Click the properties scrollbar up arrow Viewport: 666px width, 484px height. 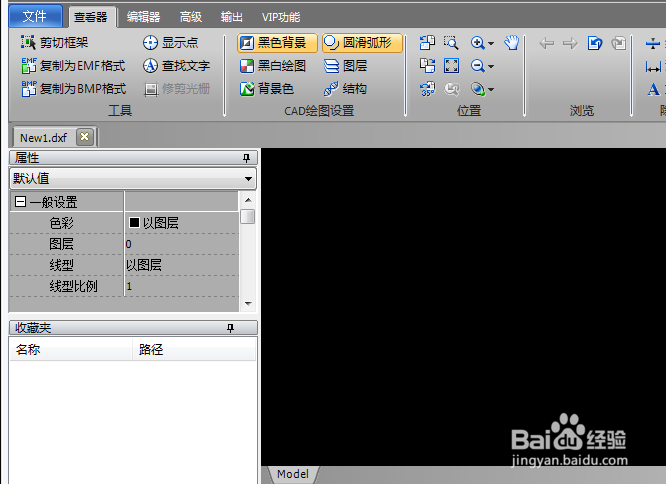[248, 200]
